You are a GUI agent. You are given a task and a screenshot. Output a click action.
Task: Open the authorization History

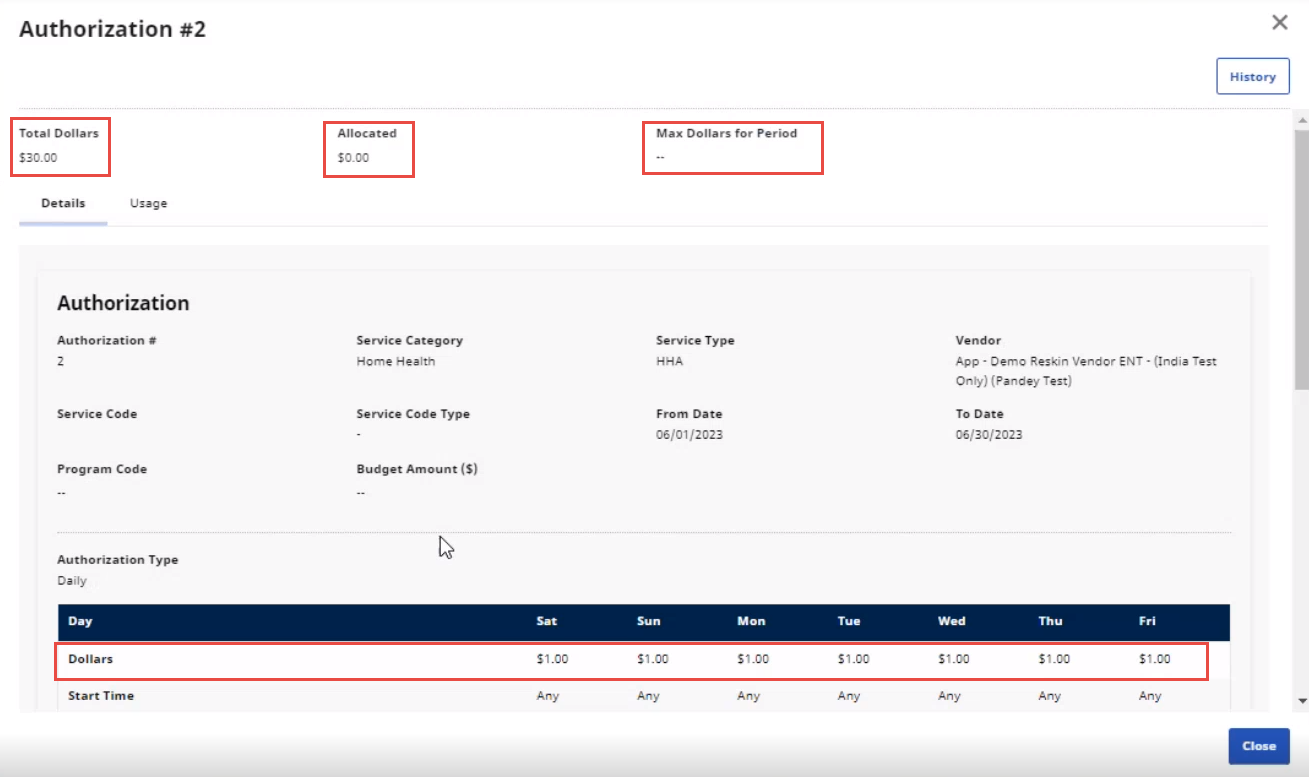(x=1252, y=77)
